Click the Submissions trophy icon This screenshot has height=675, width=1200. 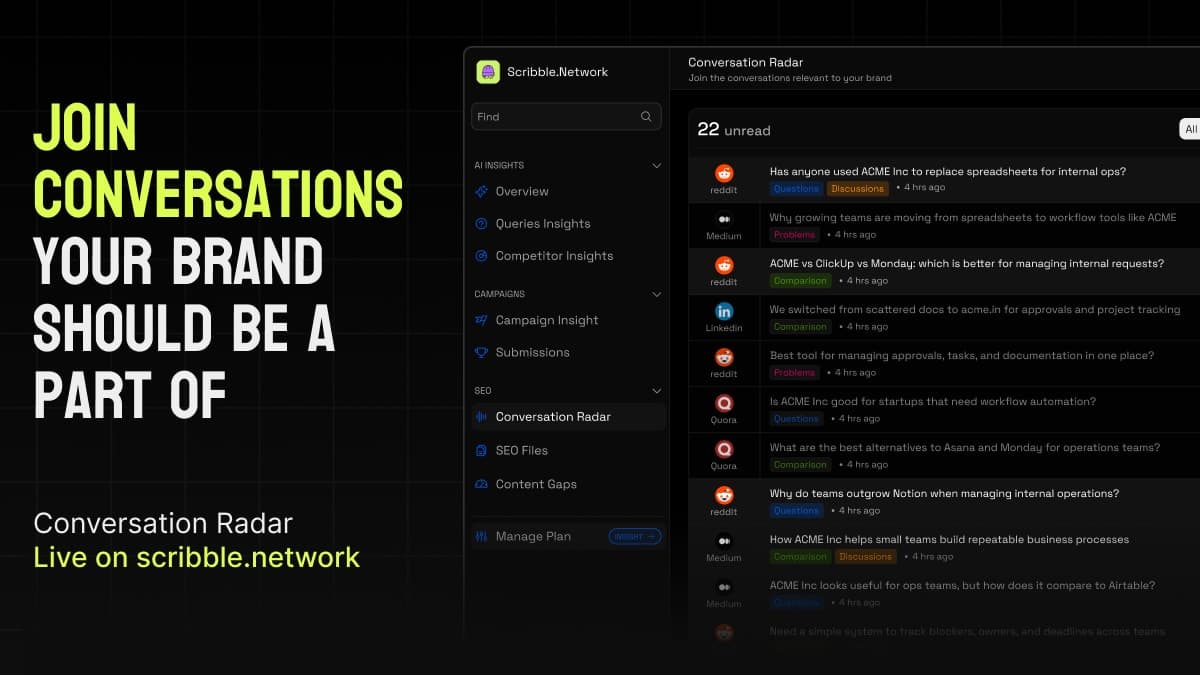click(482, 352)
